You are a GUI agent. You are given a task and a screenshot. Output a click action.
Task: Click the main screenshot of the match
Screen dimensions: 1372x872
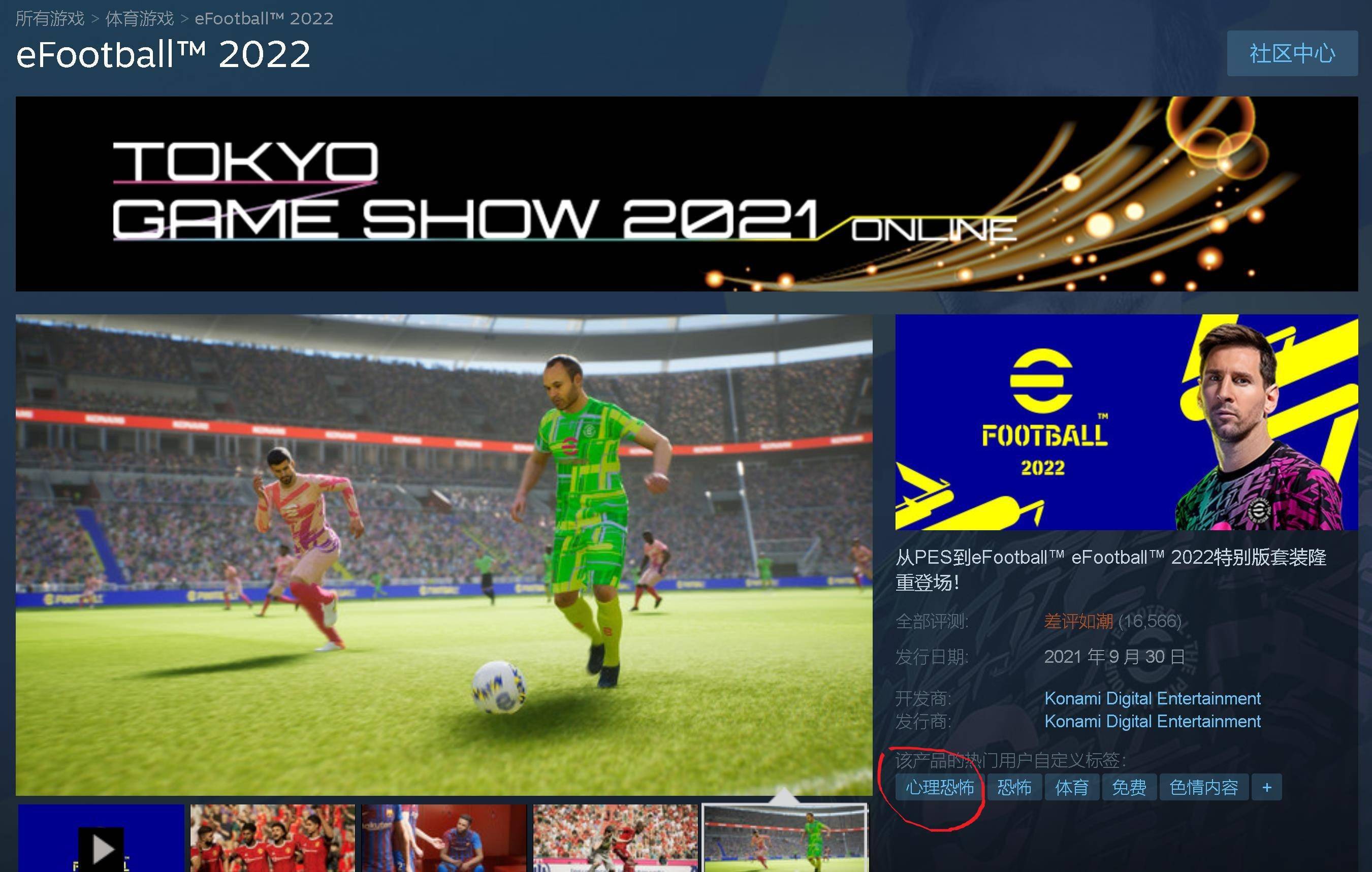[x=444, y=554]
